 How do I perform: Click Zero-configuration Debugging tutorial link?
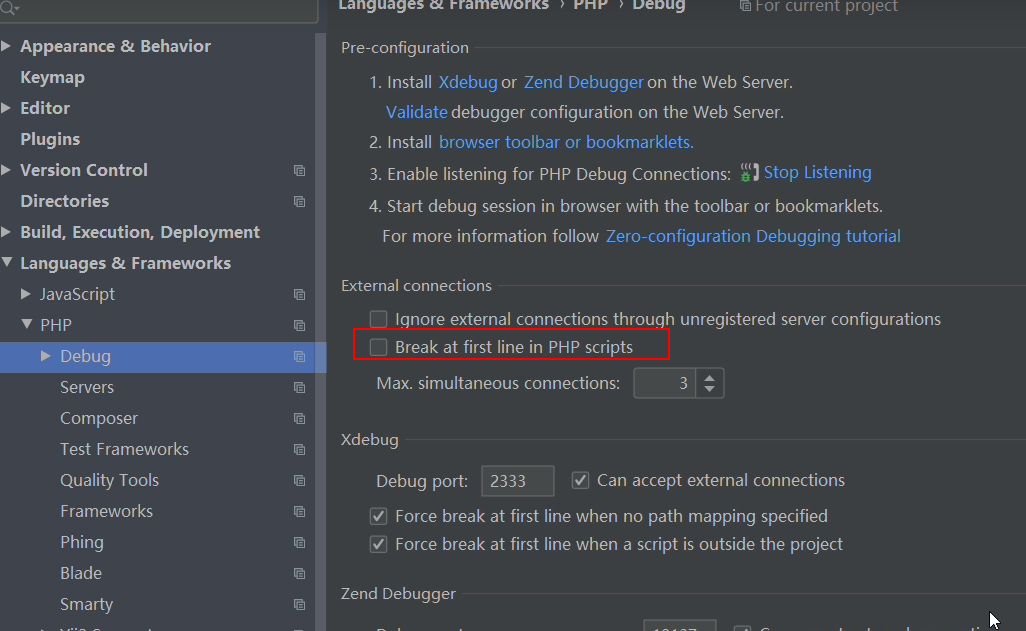click(x=753, y=237)
